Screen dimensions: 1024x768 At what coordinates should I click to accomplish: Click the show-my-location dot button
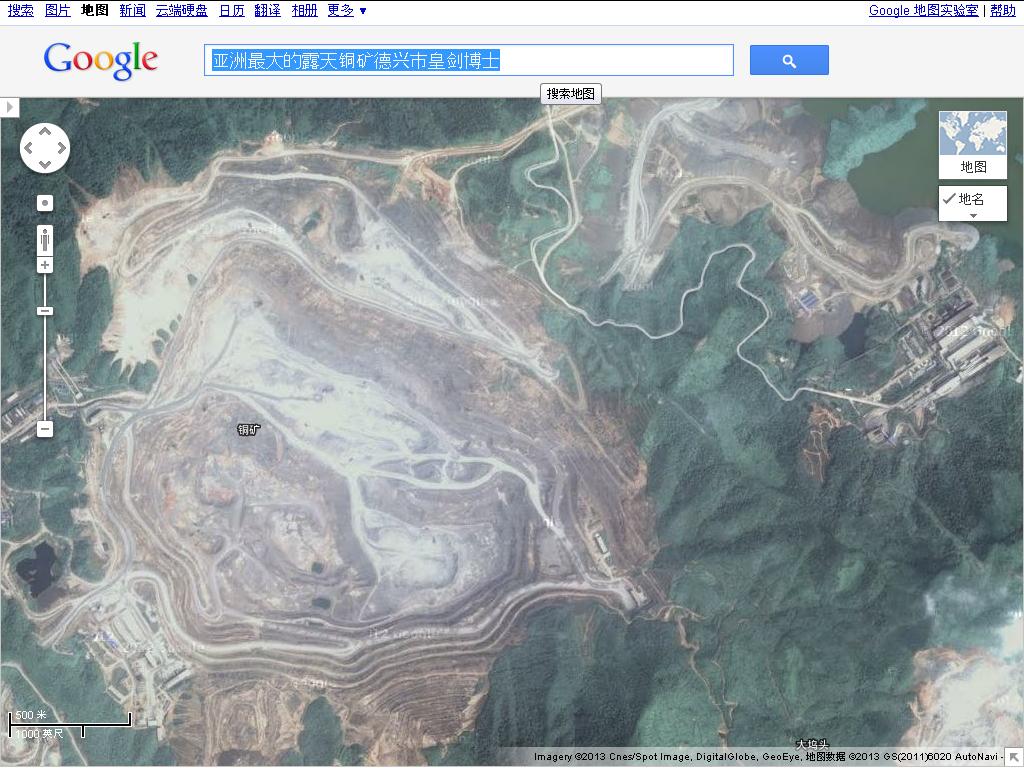coord(45,203)
